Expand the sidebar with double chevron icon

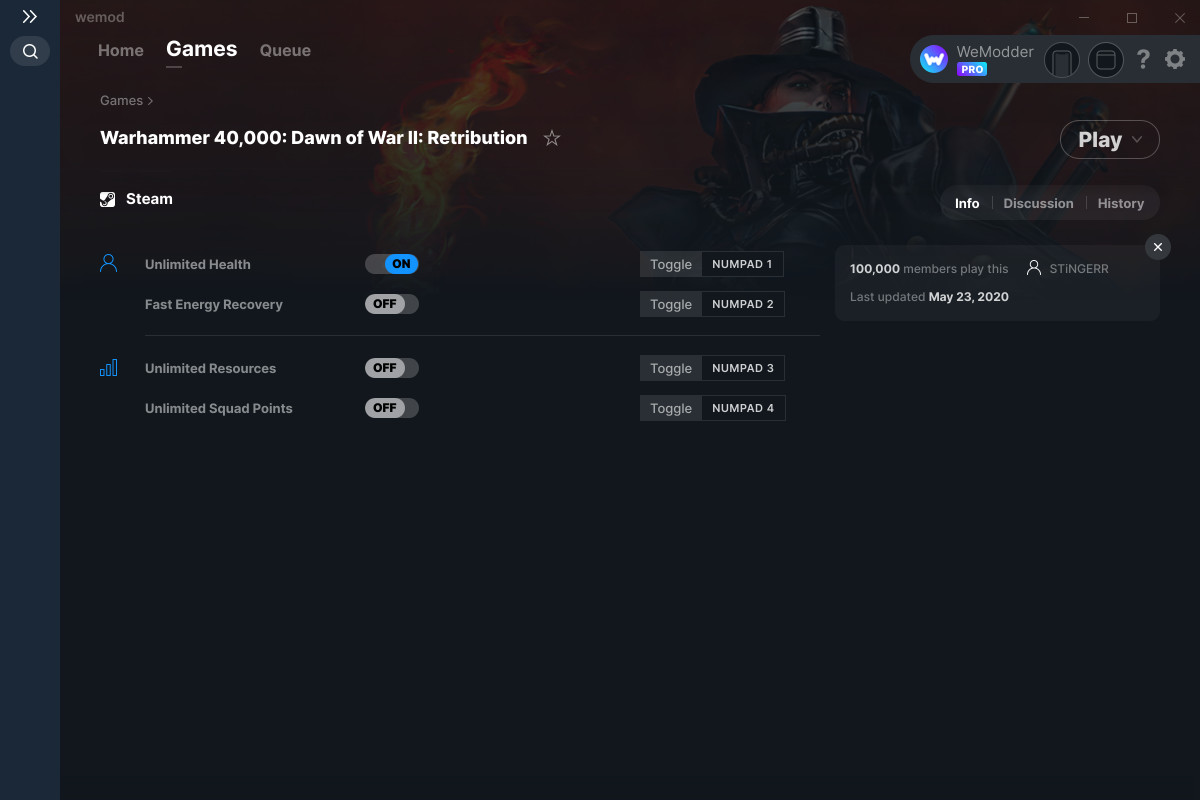[30, 17]
